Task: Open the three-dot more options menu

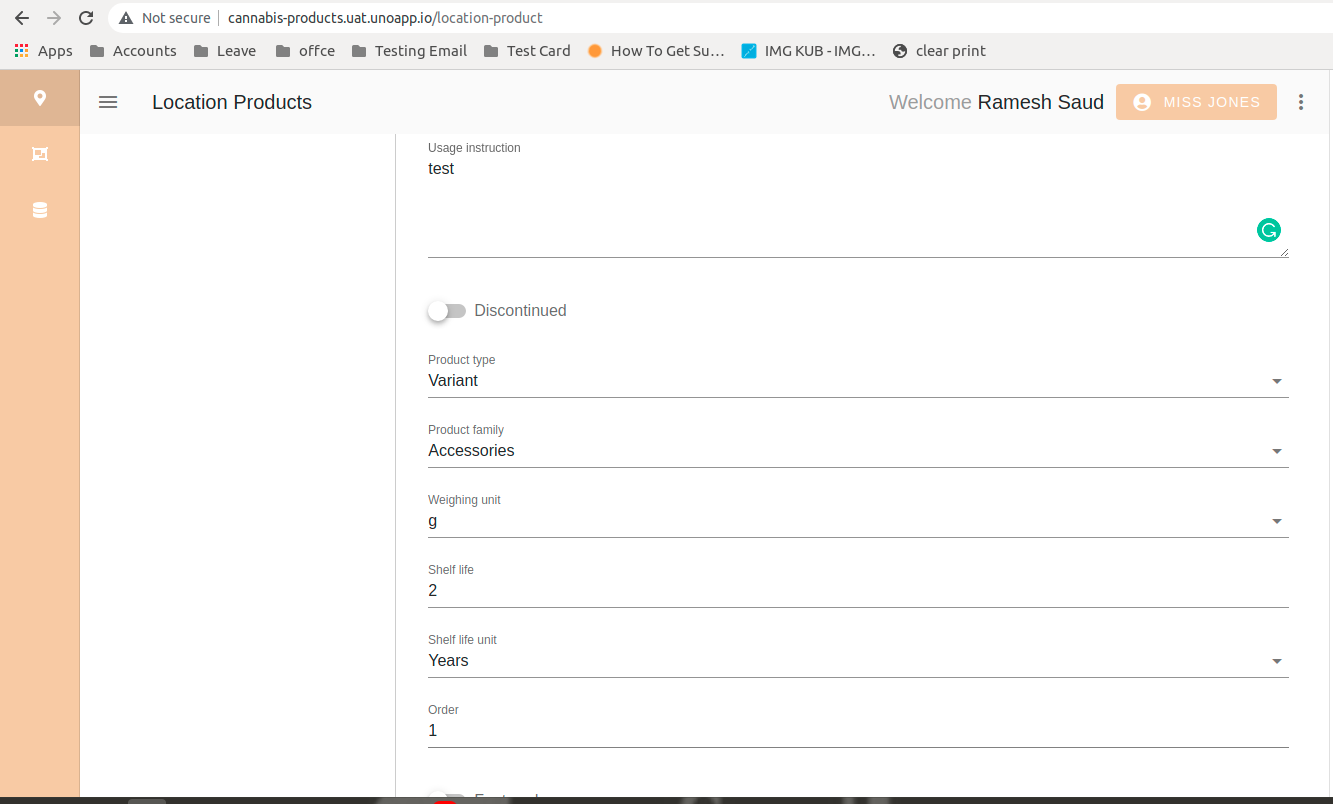Action: pos(1301,102)
